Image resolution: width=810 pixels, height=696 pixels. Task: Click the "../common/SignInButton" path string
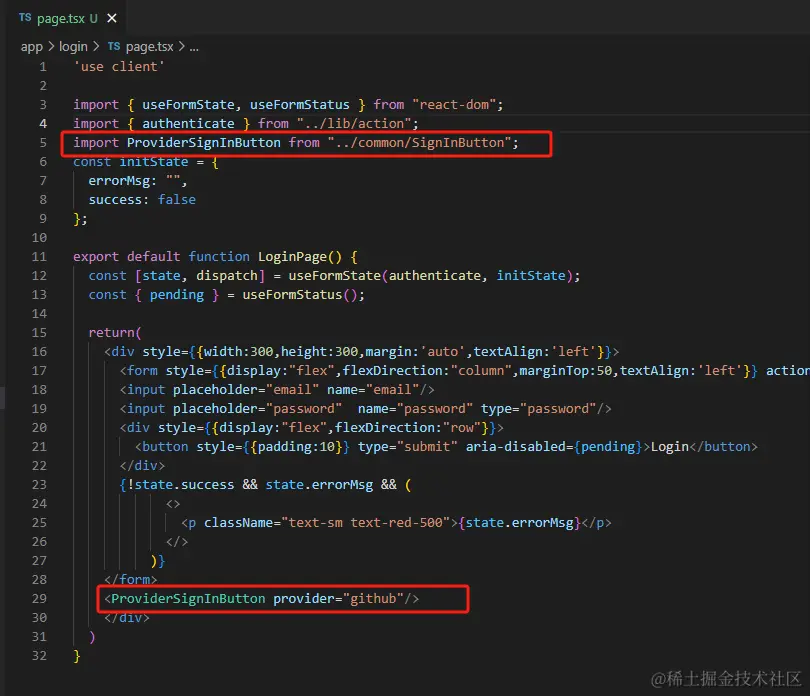[x=419, y=143]
